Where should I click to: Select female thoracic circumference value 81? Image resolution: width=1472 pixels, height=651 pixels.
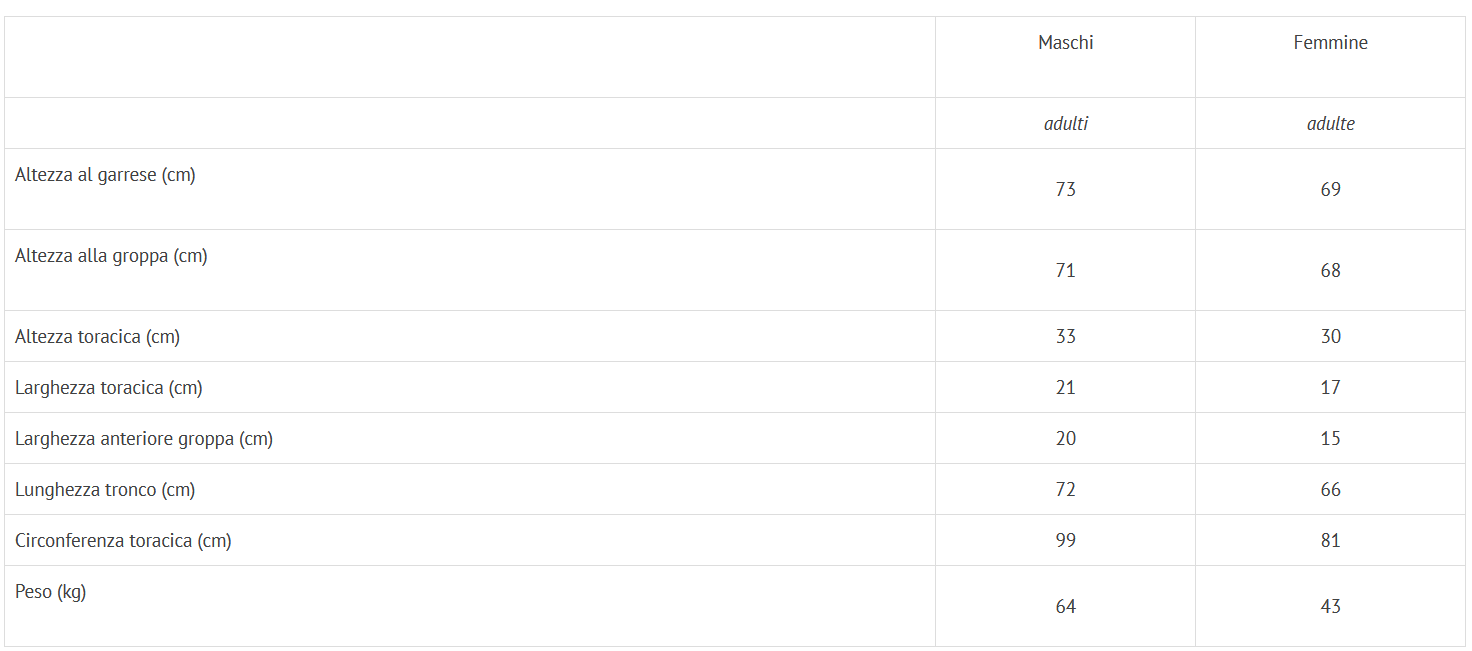1330,541
